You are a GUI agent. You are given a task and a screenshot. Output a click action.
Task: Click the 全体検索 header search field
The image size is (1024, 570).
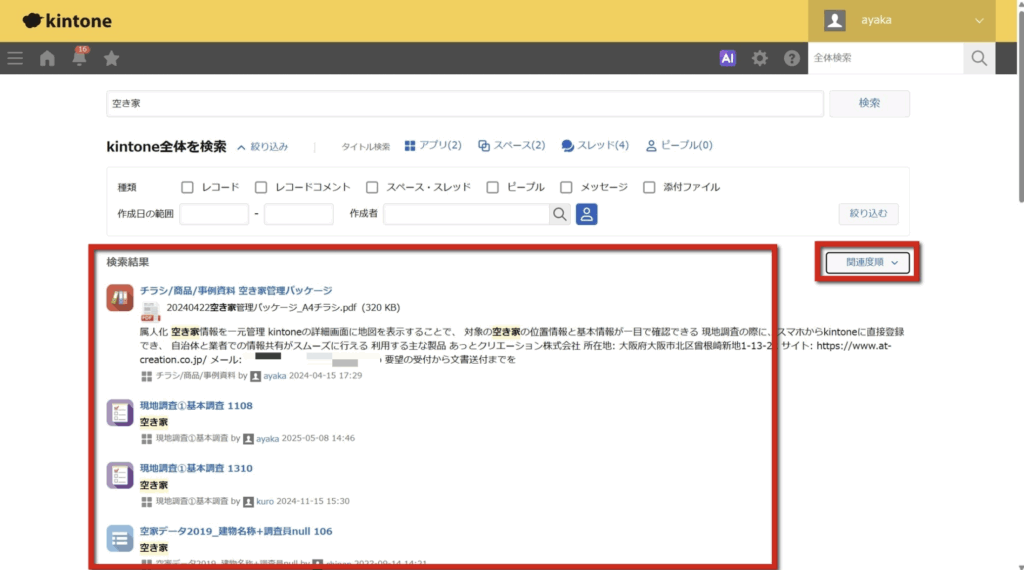coord(886,58)
